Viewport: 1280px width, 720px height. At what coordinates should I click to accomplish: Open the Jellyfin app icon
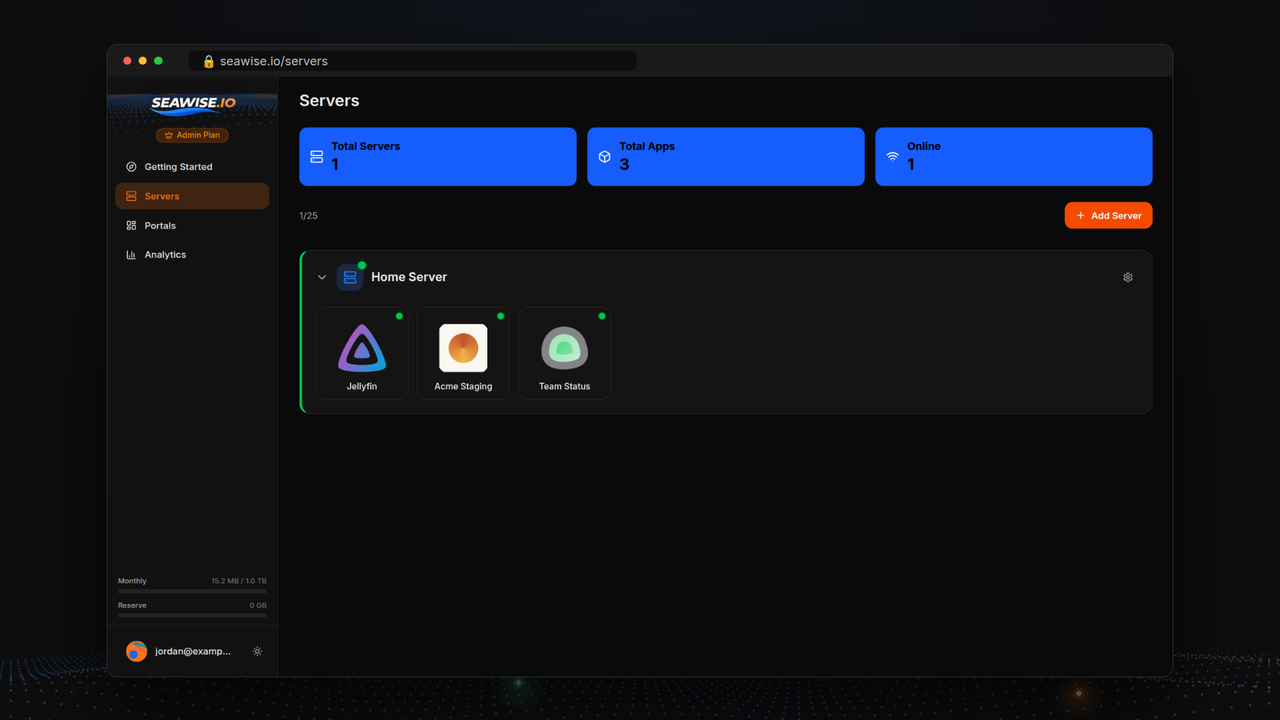pos(362,349)
